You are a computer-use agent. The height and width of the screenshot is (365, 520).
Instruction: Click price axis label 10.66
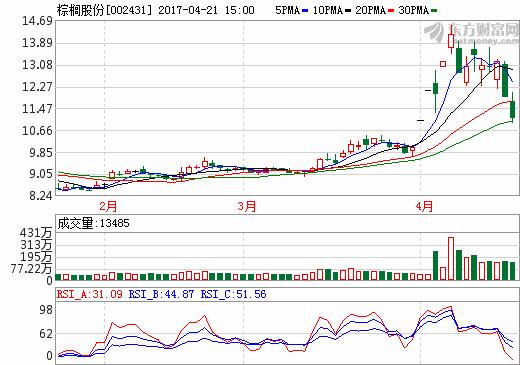pyautogui.click(x=37, y=131)
